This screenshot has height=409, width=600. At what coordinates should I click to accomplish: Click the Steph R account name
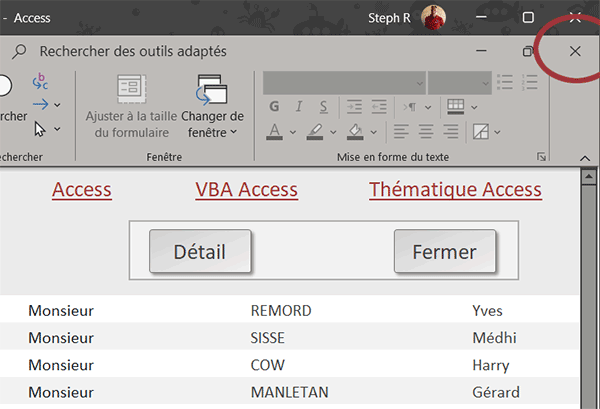tap(389, 18)
